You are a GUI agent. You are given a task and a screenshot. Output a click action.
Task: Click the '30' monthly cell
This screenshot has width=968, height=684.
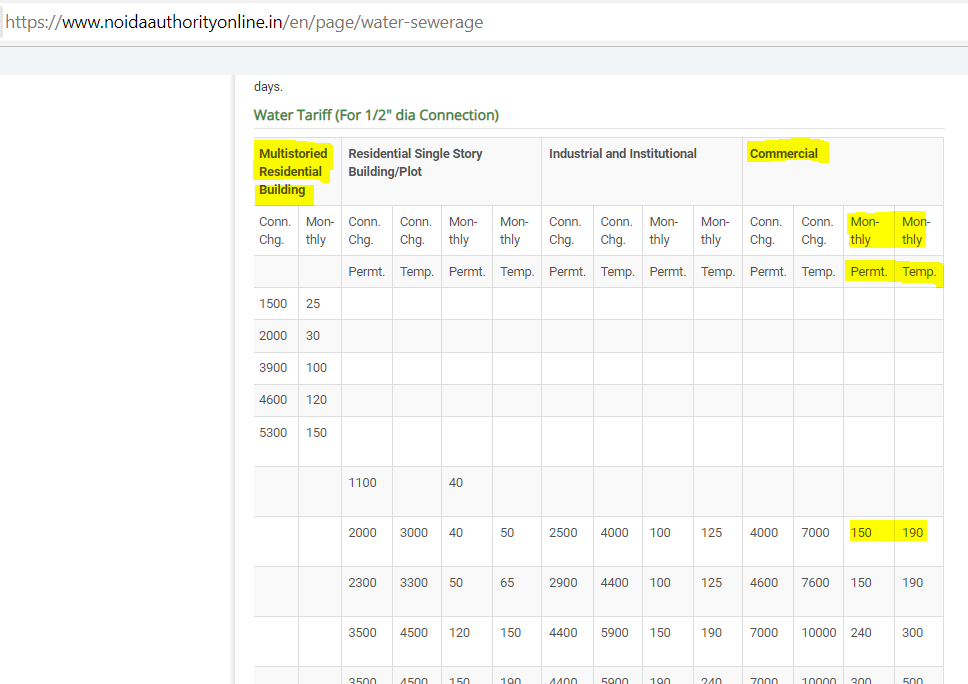pyautogui.click(x=320, y=336)
